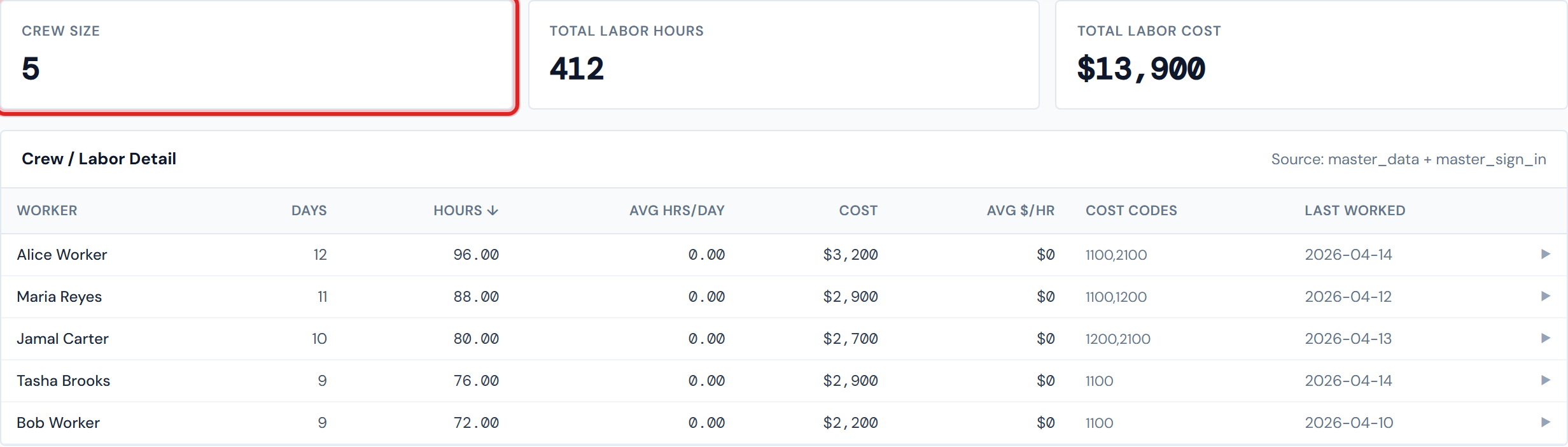Expand the Tasha Brooks row
Screen dimensions: 1568x447
pos(1545,380)
